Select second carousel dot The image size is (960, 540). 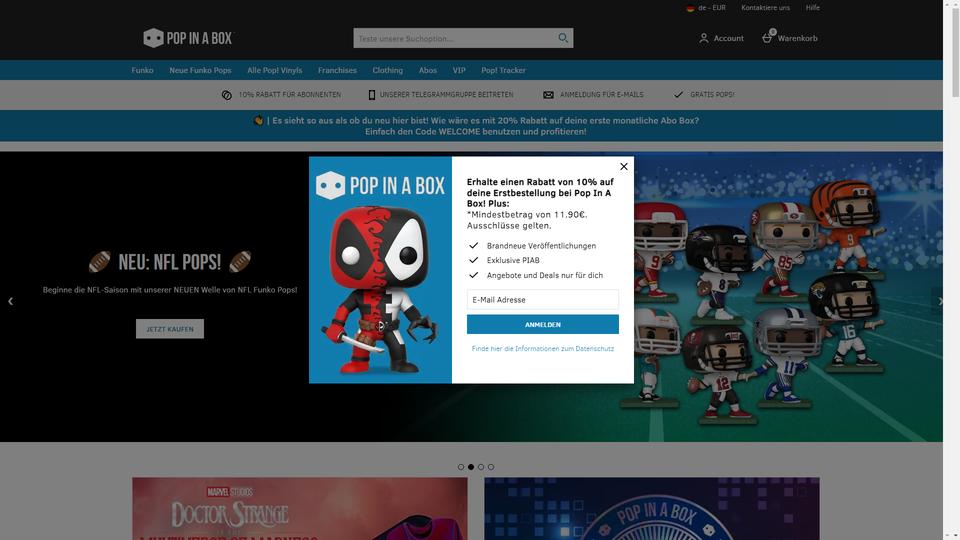[x=471, y=467]
